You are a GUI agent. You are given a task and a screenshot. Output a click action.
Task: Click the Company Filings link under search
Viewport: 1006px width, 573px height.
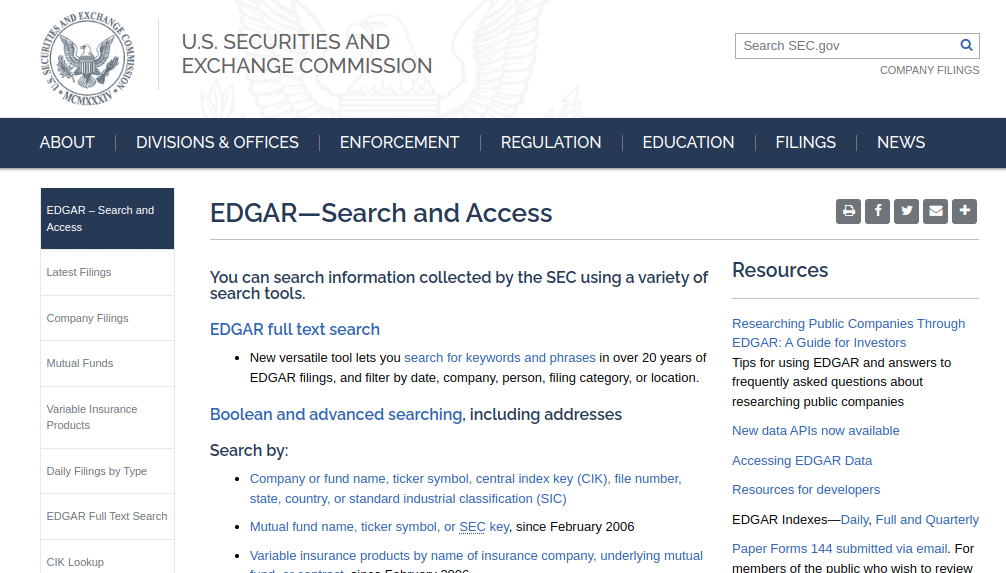[929, 70]
